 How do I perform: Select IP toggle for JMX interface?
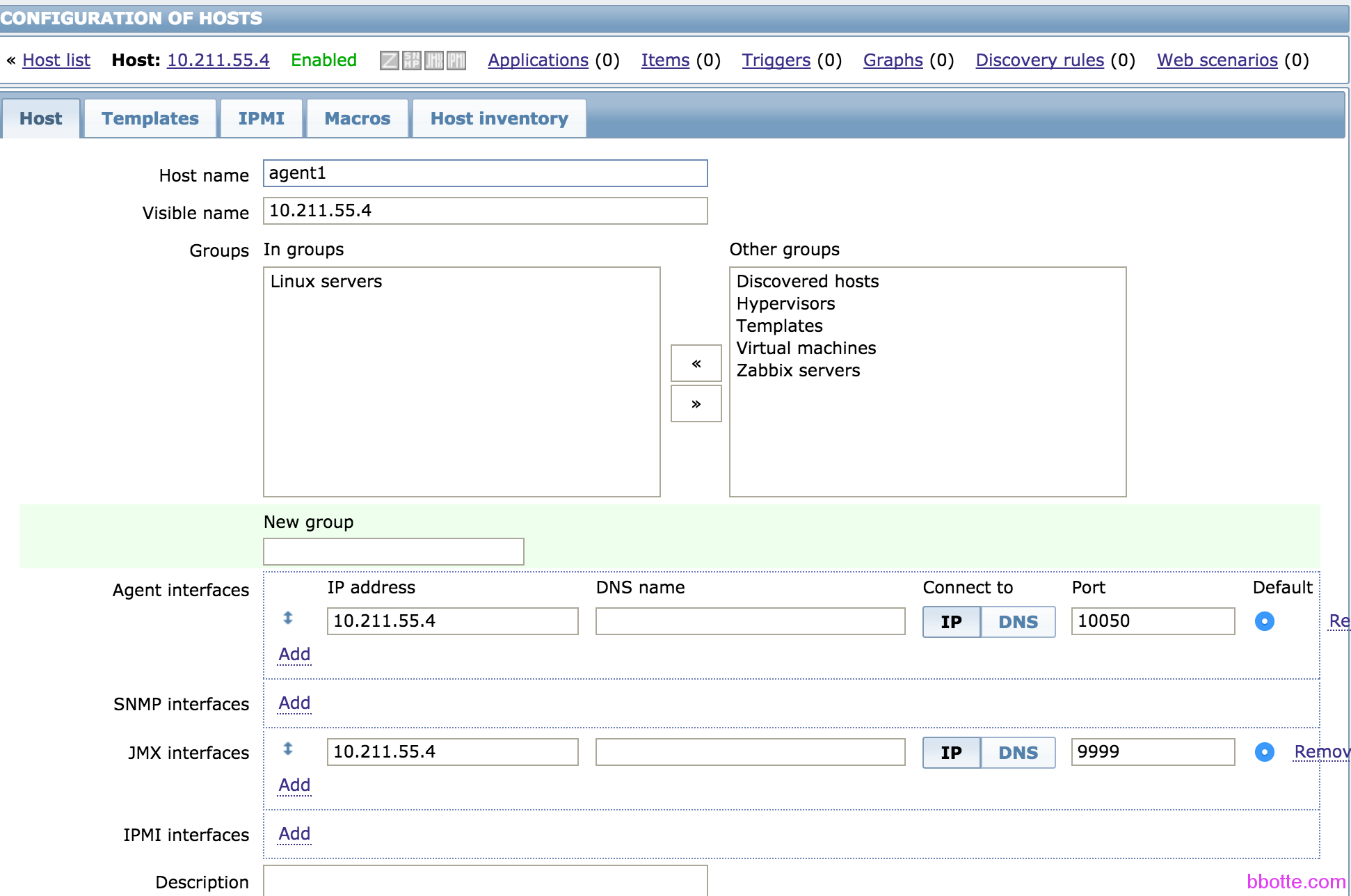point(950,753)
